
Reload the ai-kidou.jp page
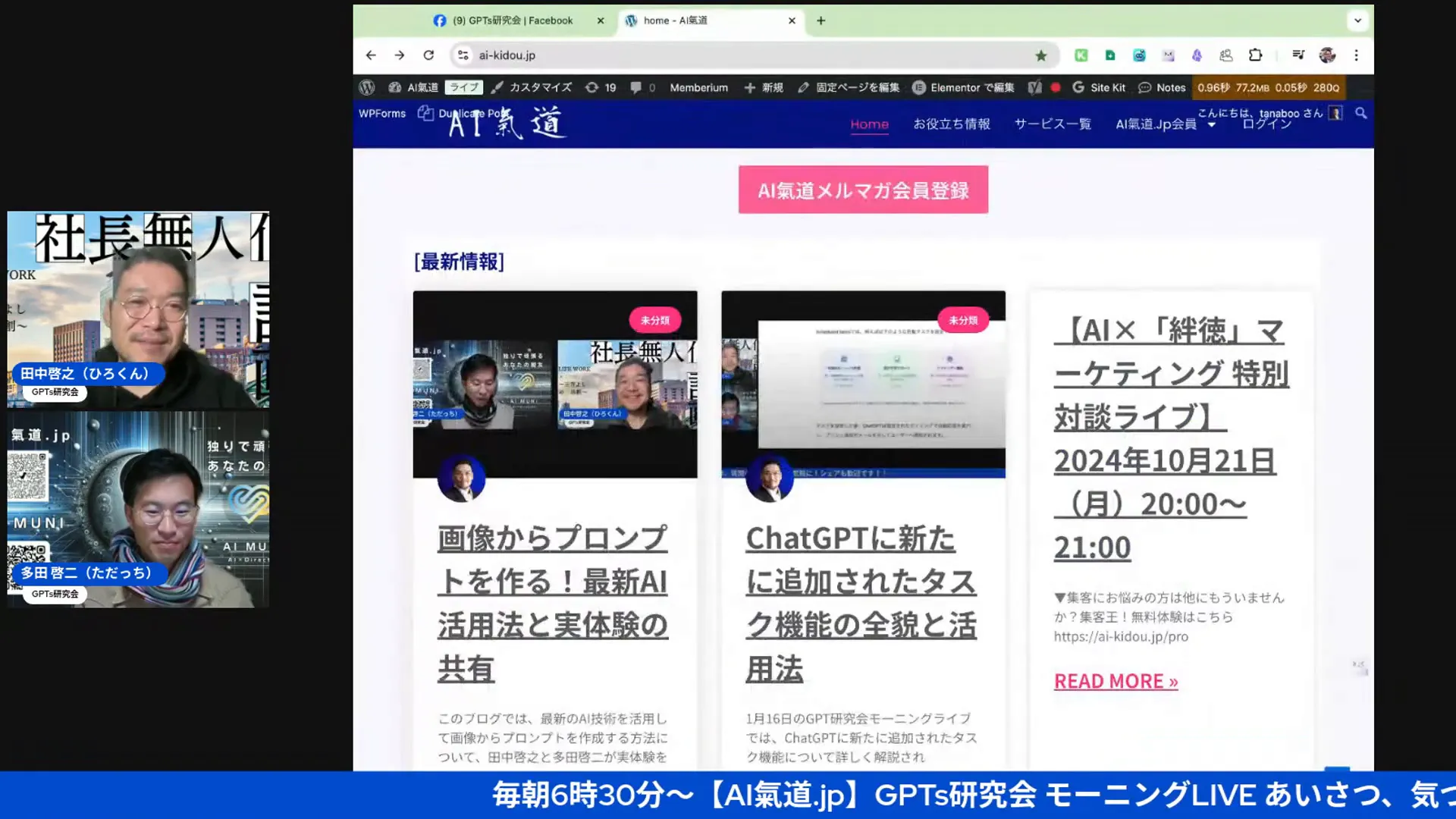[x=428, y=55]
